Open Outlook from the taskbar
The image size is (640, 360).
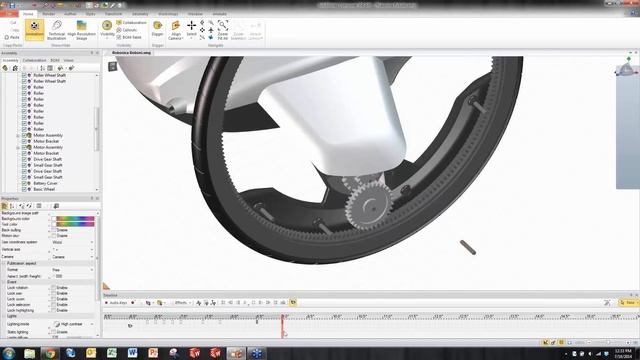91,353
